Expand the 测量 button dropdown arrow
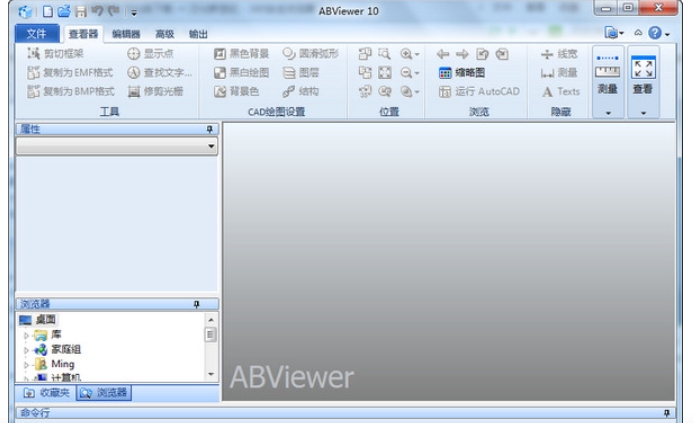The width and height of the screenshot is (694, 423). [608, 113]
